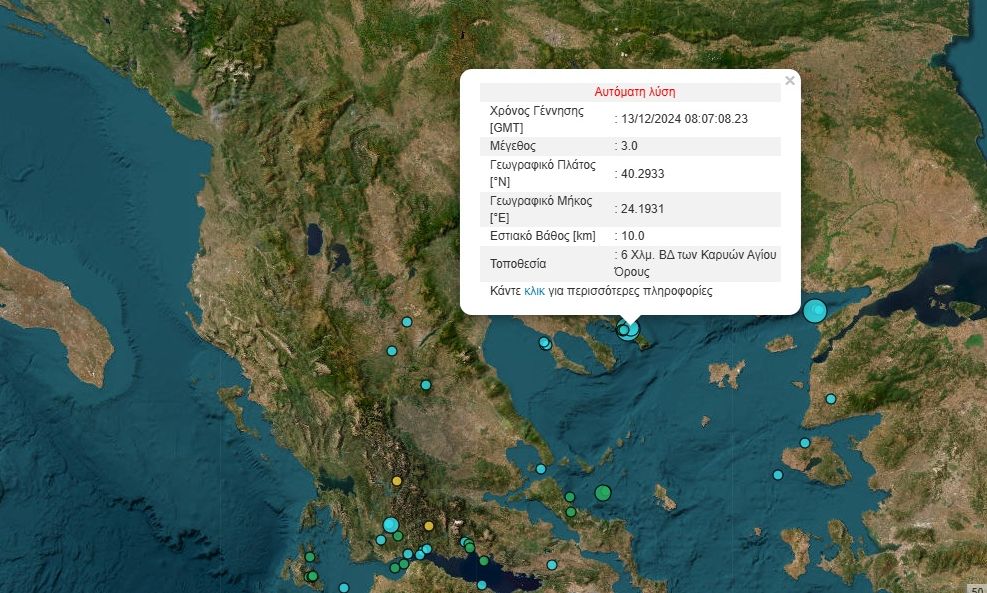Click the cyan marker in the Thessaly plain

425,385
